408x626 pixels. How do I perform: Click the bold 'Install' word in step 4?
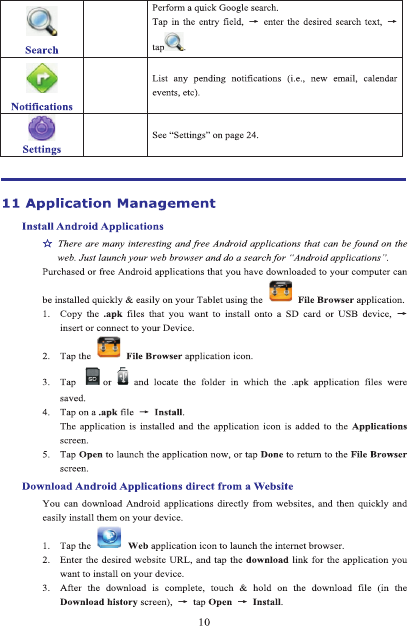[x=169, y=412]
